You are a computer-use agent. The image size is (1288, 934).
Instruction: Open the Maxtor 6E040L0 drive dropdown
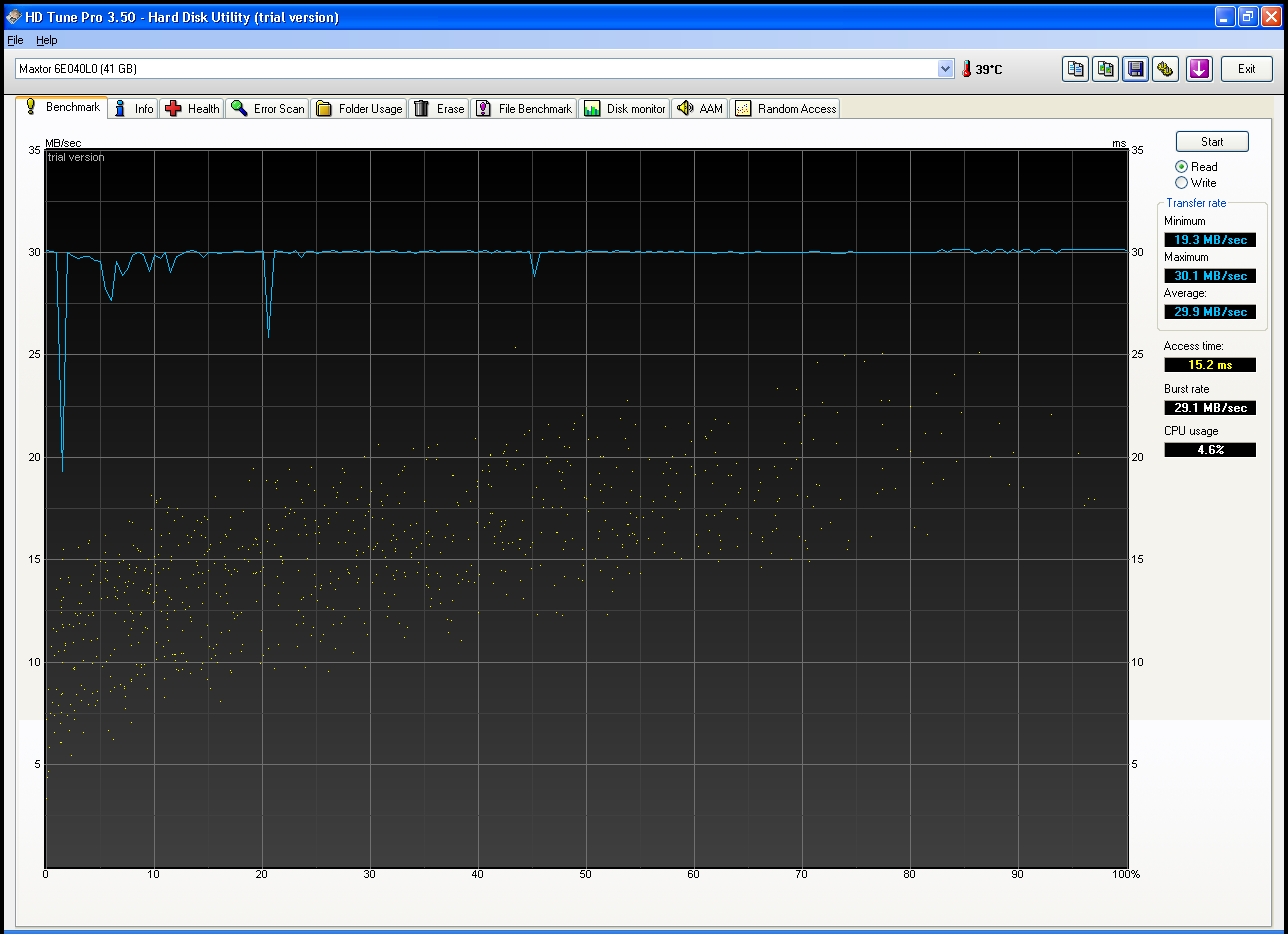(945, 68)
